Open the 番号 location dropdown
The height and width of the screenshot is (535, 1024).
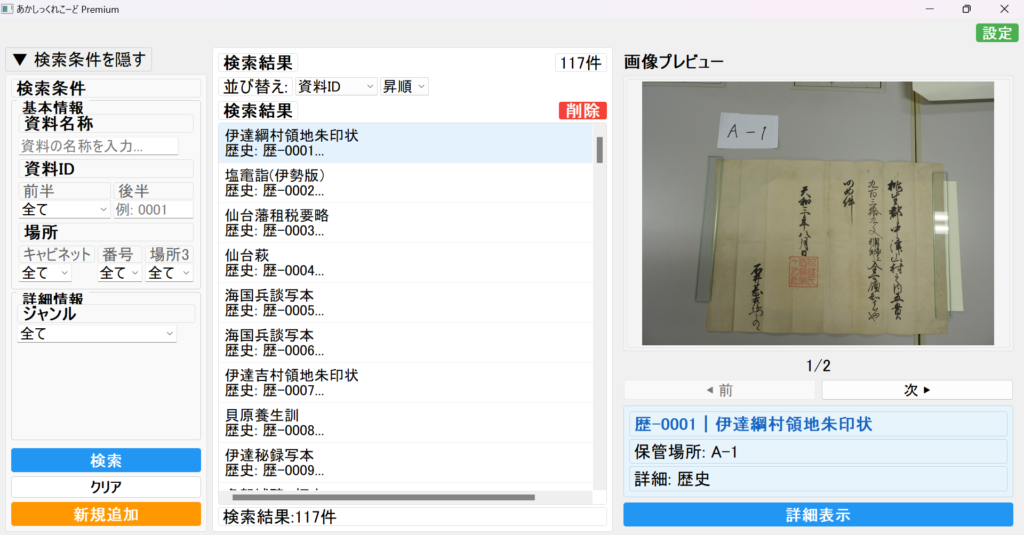119,272
